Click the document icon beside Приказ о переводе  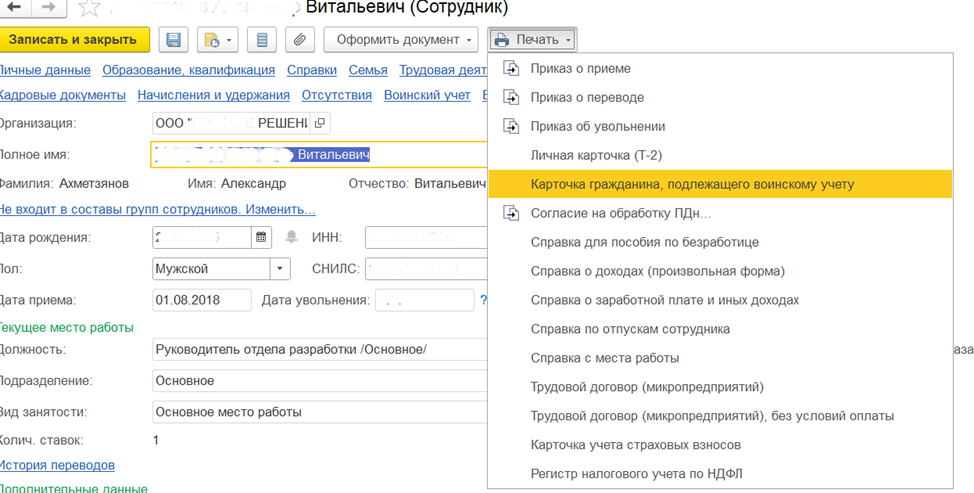click(x=511, y=97)
